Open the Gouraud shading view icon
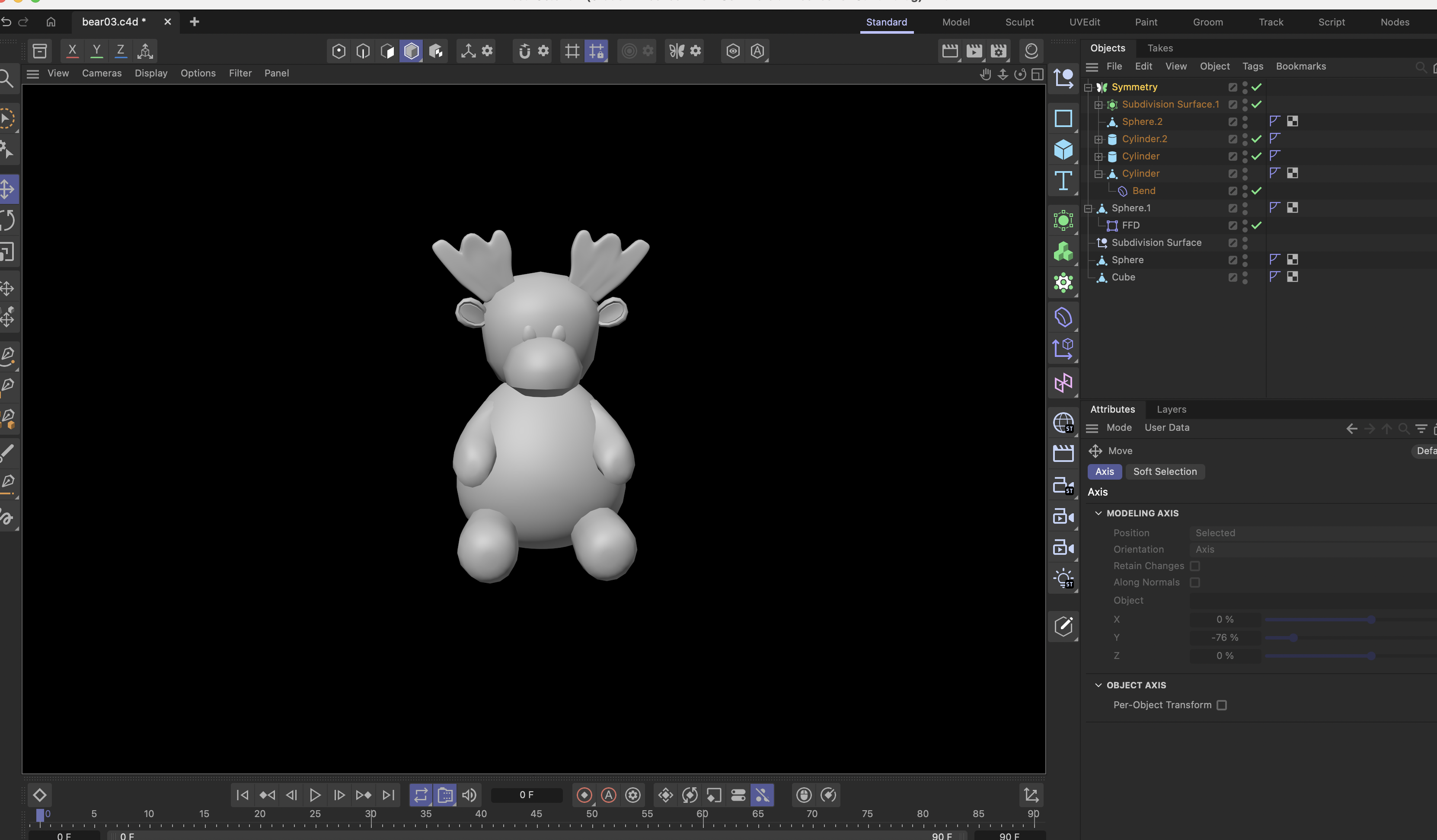Image resolution: width=1437 pixels, height=840 pixels. tap(411, 51)
